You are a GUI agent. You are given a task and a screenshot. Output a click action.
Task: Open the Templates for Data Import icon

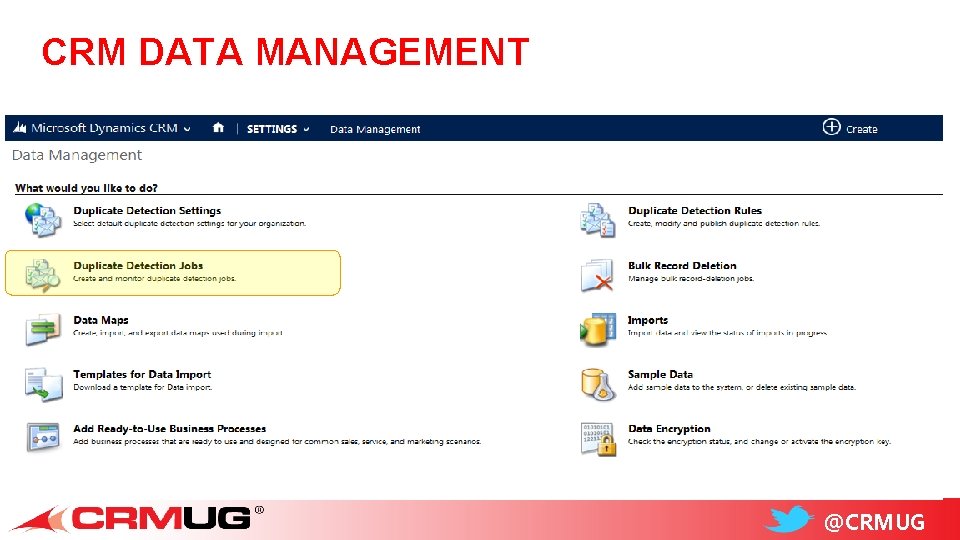43,384
